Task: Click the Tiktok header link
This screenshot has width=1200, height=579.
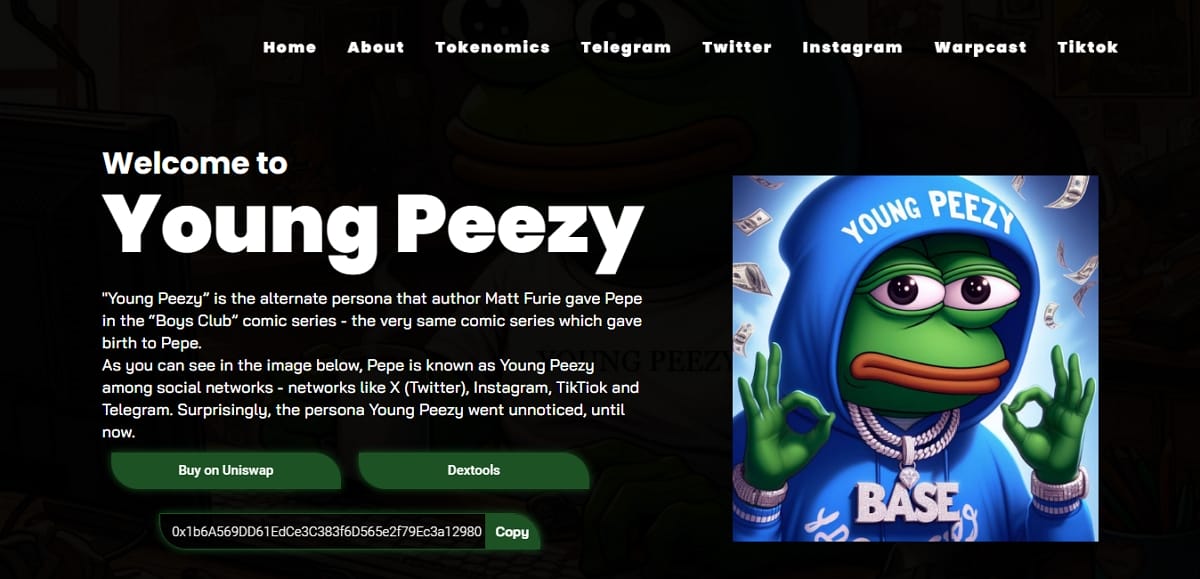Action: click(x=1088, y=47)
